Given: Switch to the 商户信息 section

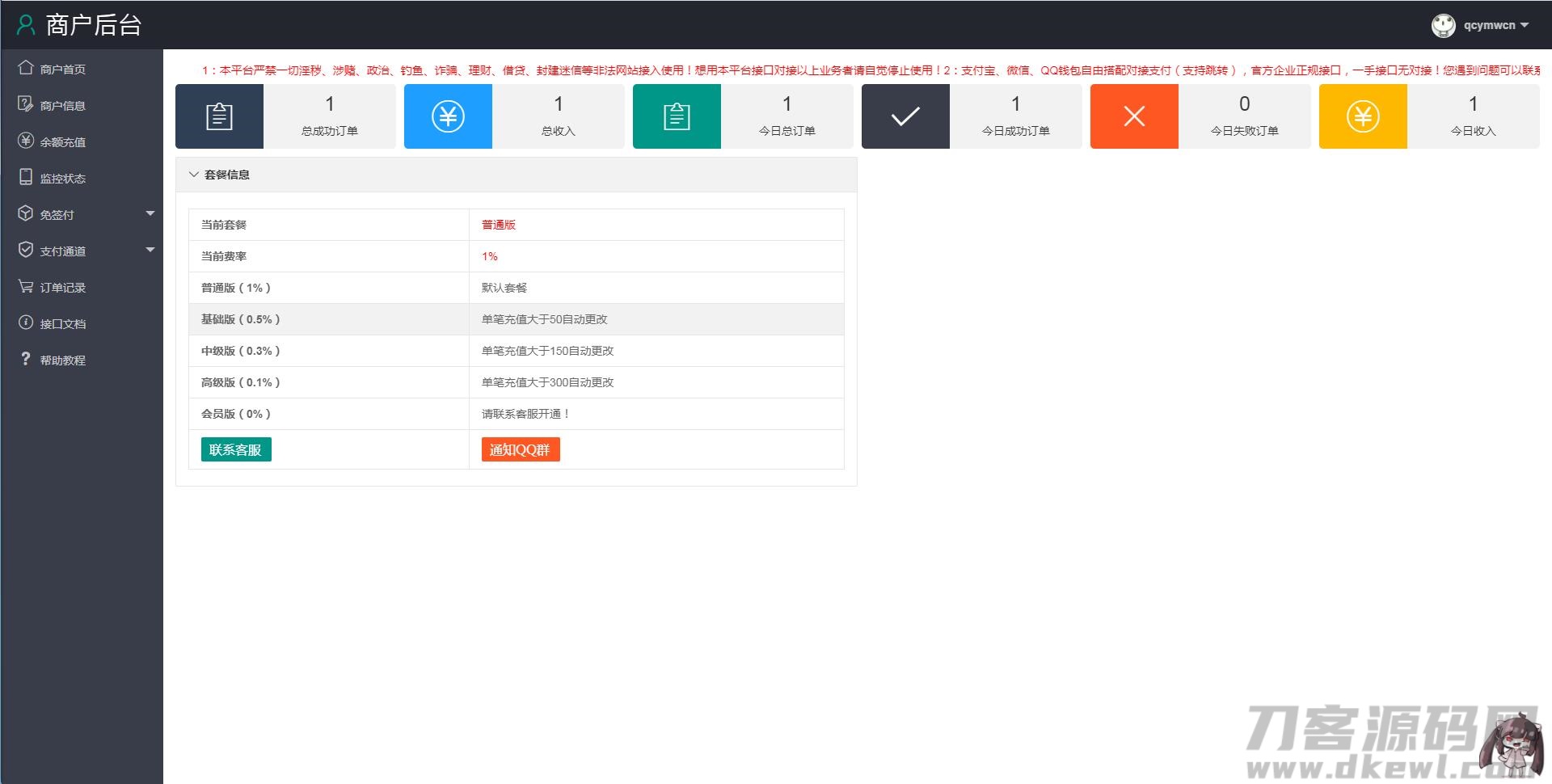Looking at the screenshot, I should (x=62, y=104).
